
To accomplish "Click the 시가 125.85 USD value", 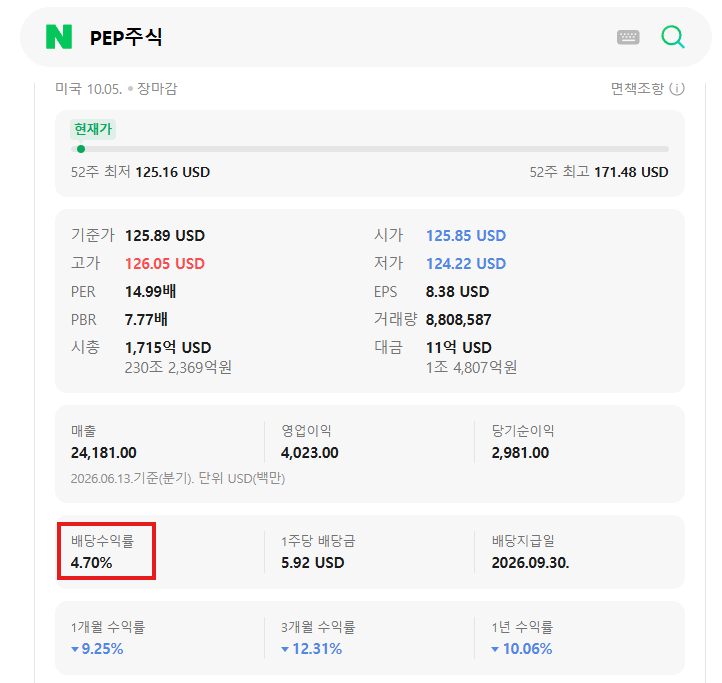I will click(x=466, y=236).
